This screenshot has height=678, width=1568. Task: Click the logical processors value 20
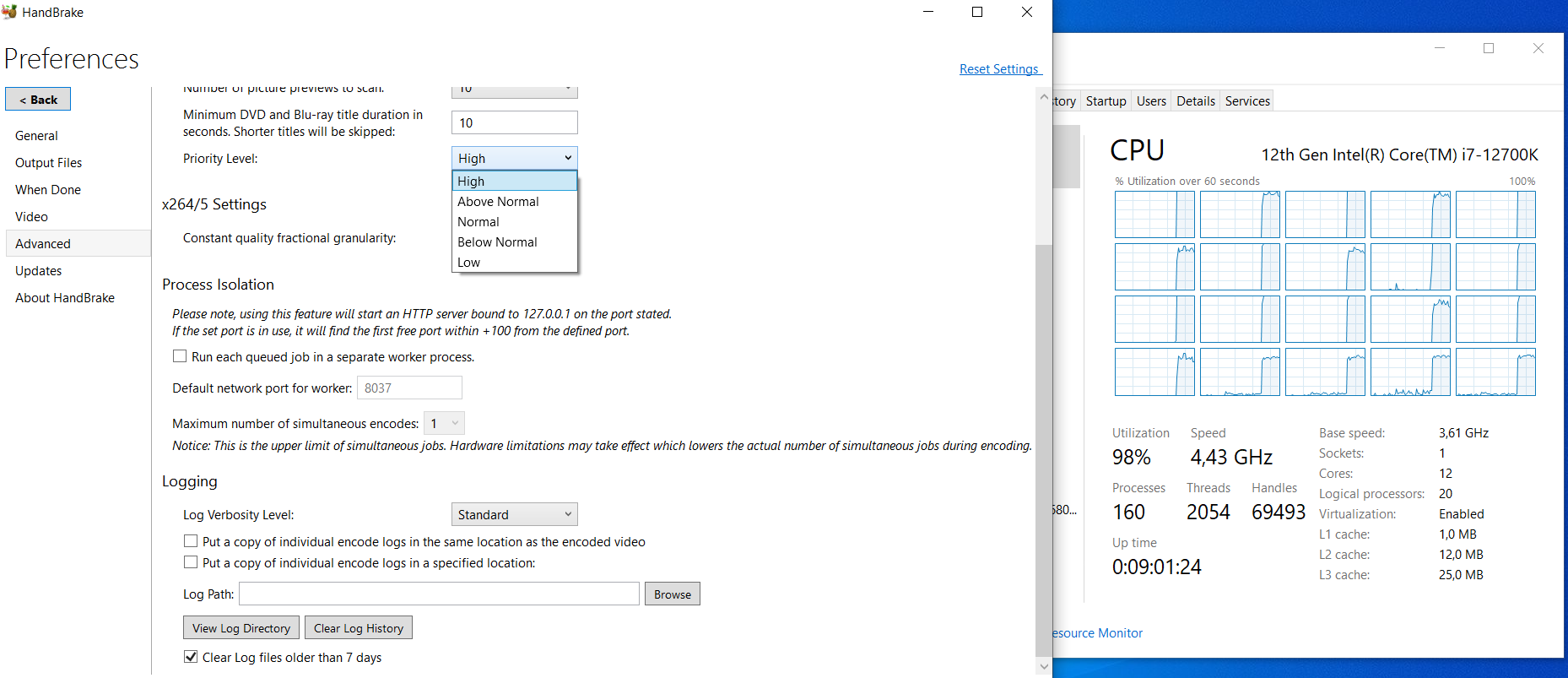(1446, 494)
